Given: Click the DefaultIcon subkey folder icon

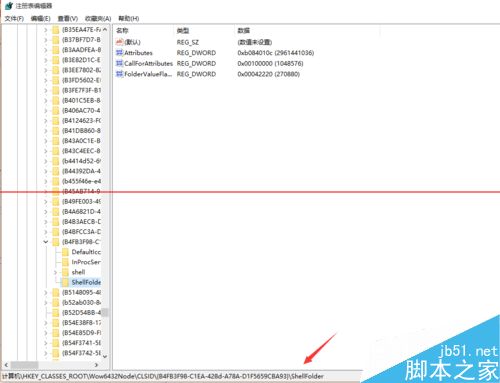Looking at the screenshot, I should pos(65,252).
